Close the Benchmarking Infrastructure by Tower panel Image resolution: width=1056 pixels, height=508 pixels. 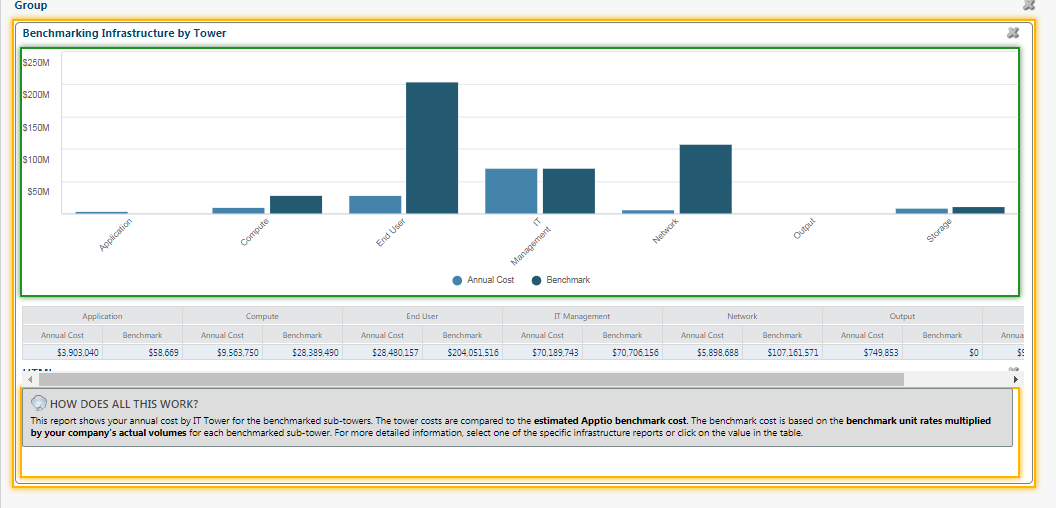coord(1012,32)
